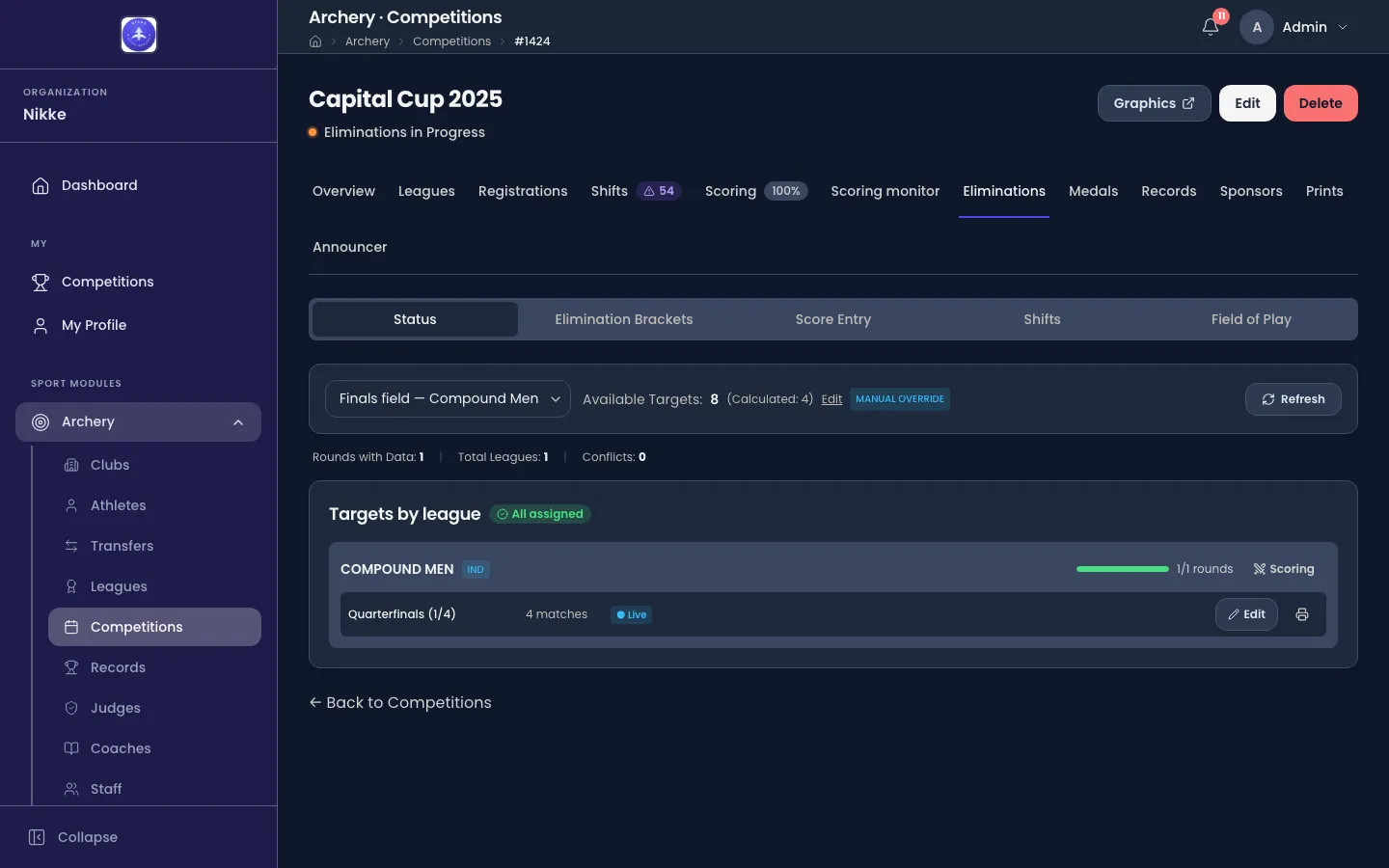This screenshot has height=868, width=1389.
Task: Open My Profile in the sidebar
Action: [138, 325]
